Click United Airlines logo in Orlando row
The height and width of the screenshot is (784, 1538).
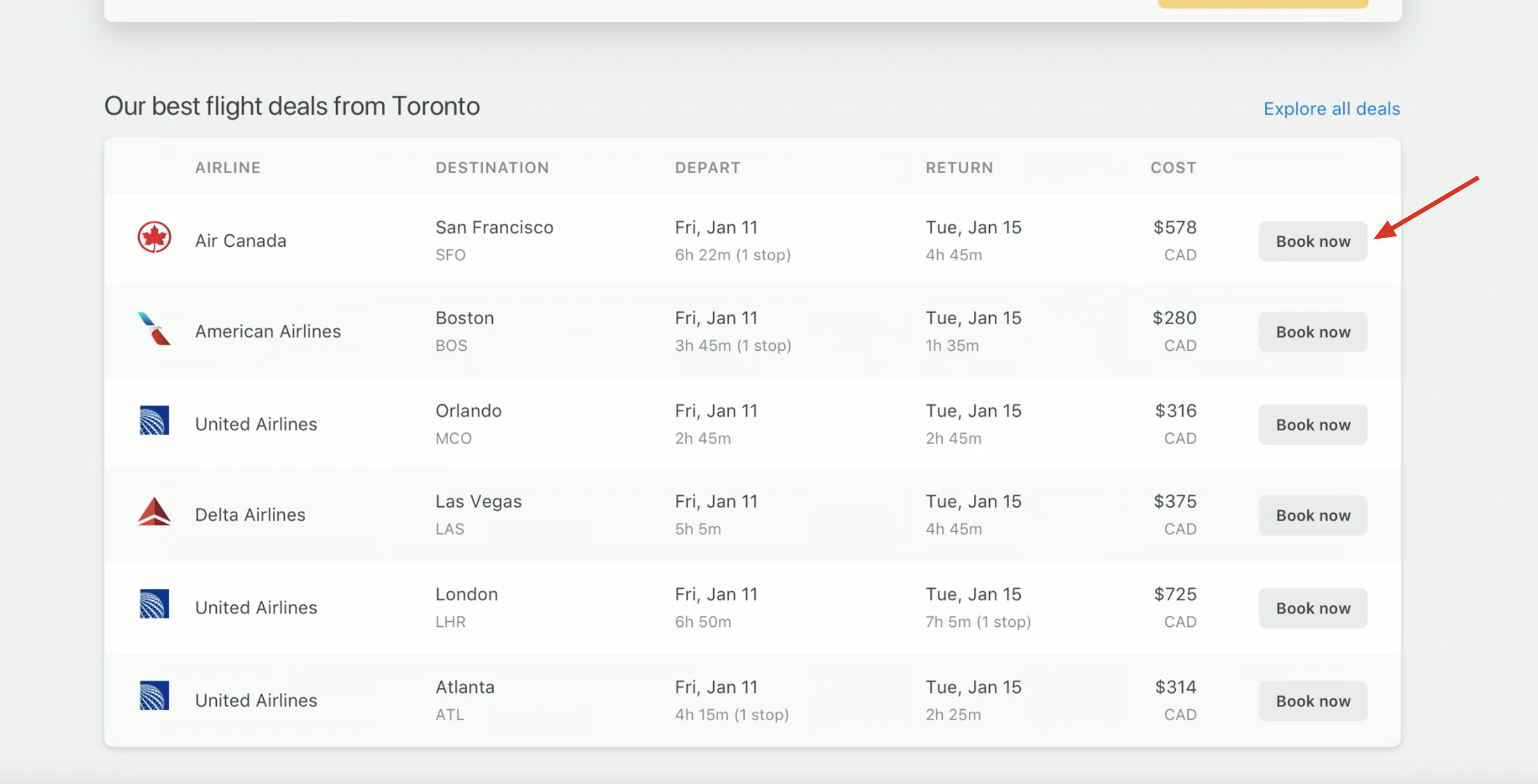click(154, 421)
